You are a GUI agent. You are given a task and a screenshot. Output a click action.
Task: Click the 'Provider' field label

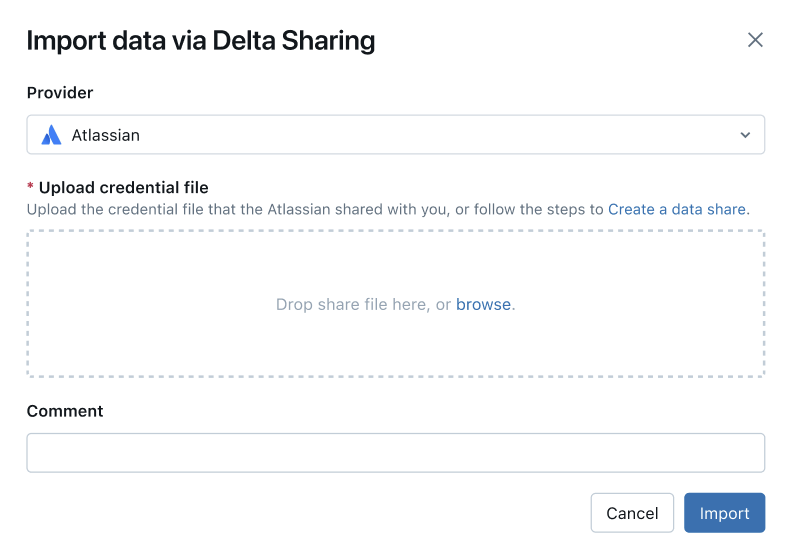point(60,93)
